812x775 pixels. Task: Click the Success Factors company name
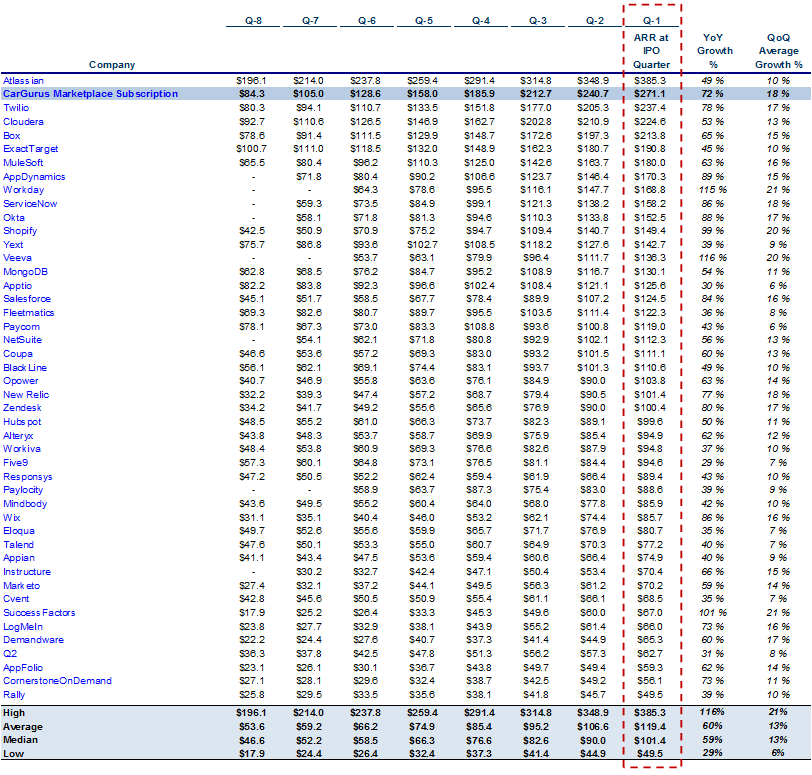pos(39,613)
